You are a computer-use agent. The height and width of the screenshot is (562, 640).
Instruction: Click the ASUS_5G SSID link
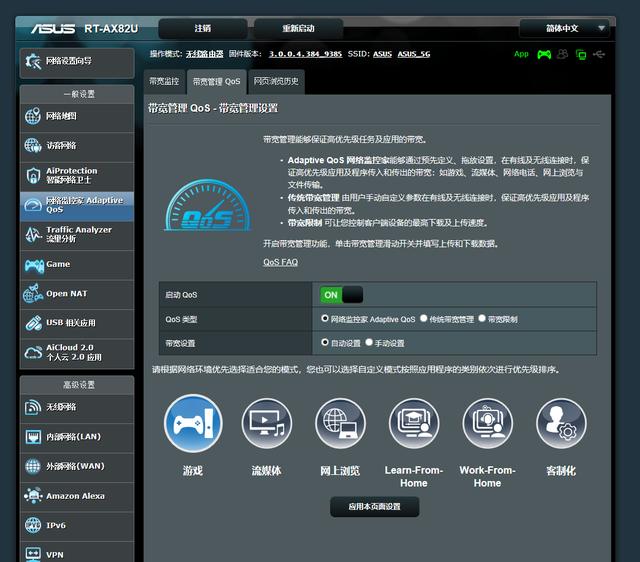point(414,54)
